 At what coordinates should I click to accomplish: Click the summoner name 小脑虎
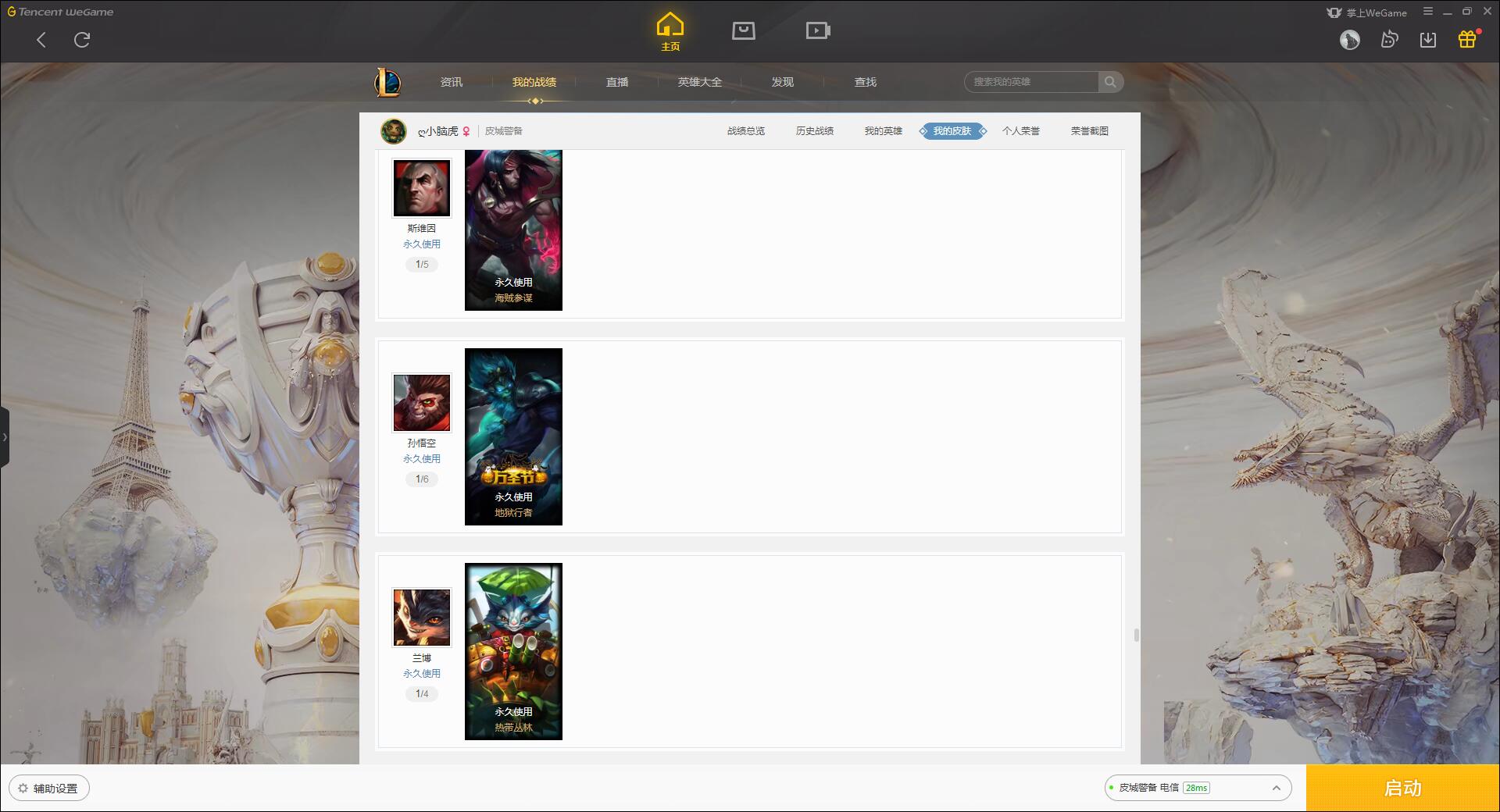438,131
